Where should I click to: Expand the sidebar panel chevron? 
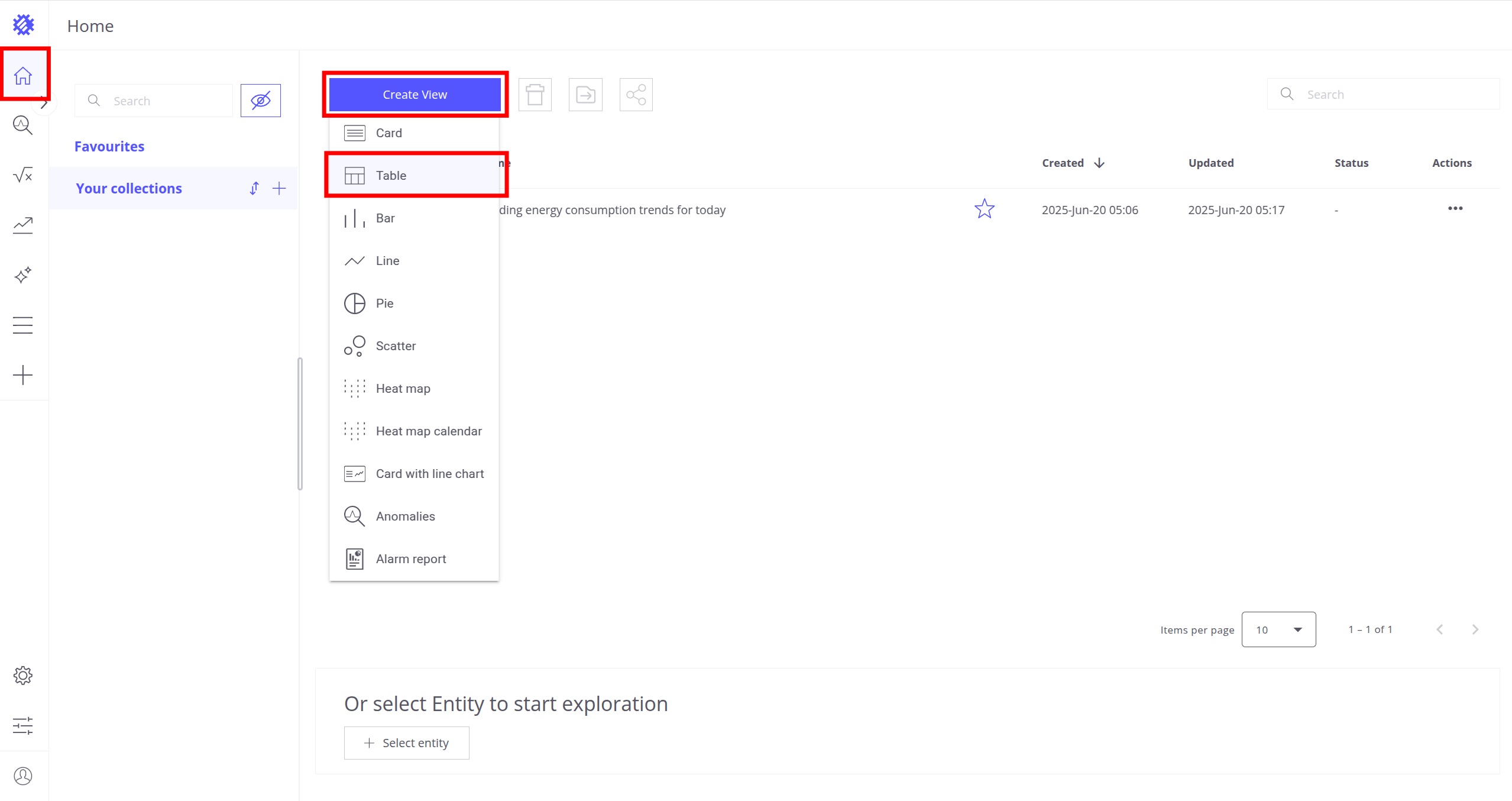click(44, 104)
